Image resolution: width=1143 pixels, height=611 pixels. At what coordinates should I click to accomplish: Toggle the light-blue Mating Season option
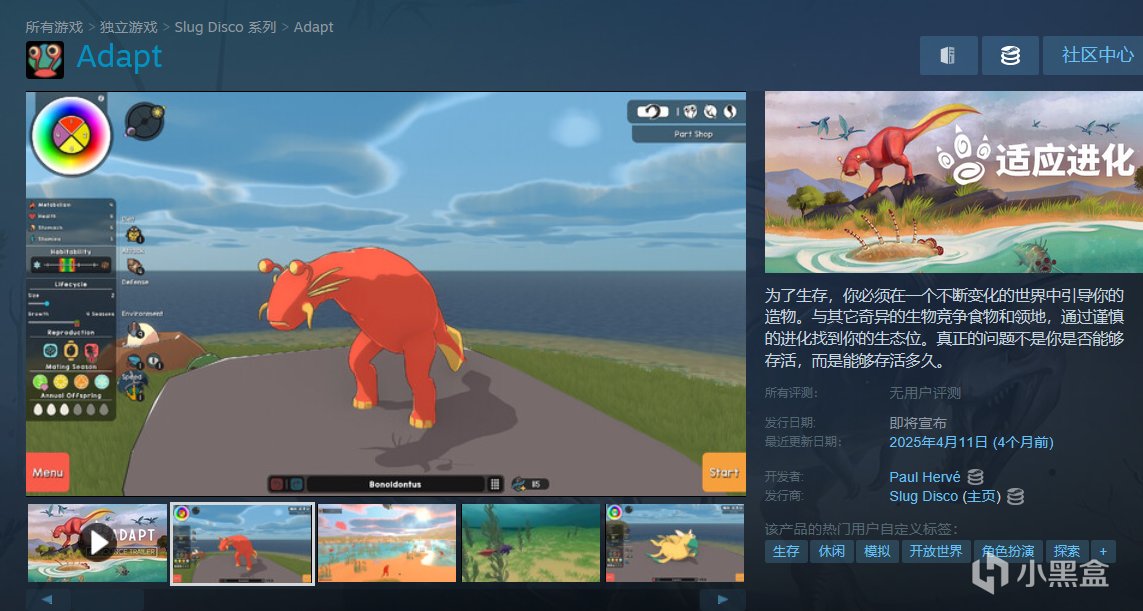pos(102,382)
